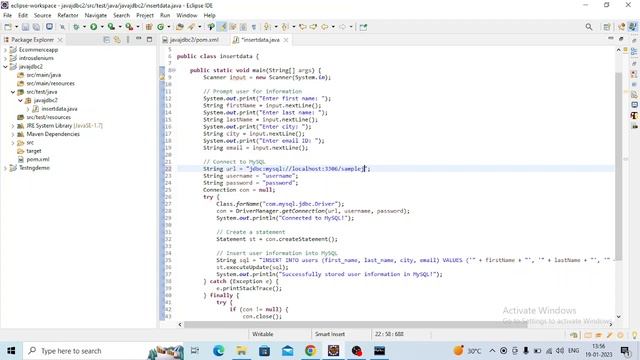Toggle Link with Editor in Package Explorer
Viewport: 640px width, 360px height.
coord(117,40)
